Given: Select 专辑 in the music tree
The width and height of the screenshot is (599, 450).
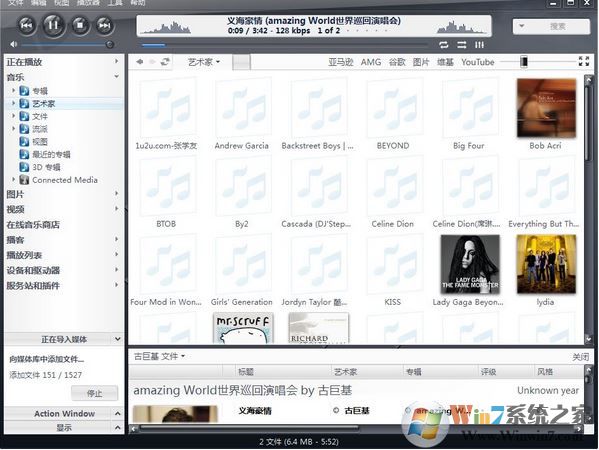Looking at the screenshot, I should [x=40, y=91].
